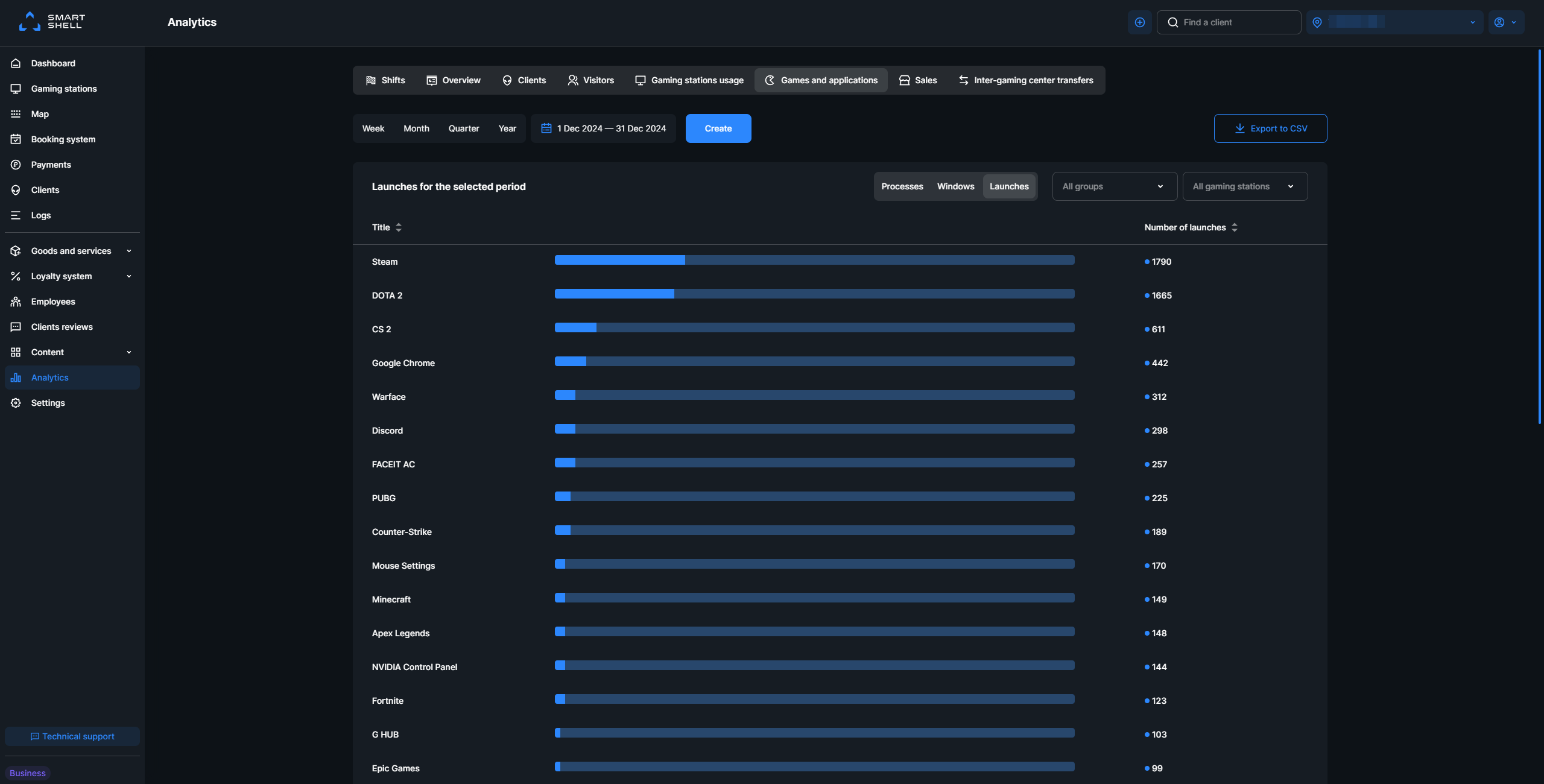Click the Business plan badge

(x=28, y=773)
